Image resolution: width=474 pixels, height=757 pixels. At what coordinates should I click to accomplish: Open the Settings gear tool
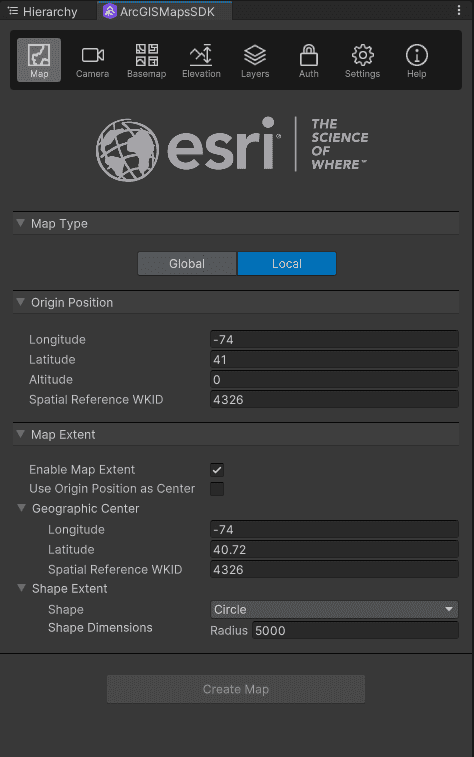pos(362,60)
